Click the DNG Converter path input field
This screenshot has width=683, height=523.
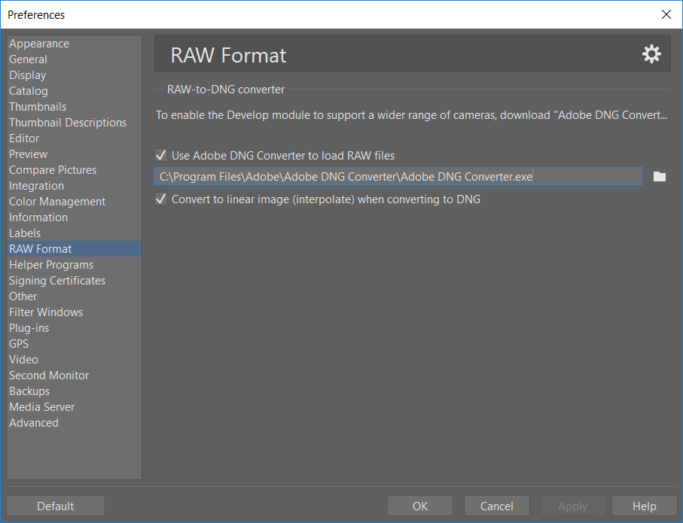[398, 176]
